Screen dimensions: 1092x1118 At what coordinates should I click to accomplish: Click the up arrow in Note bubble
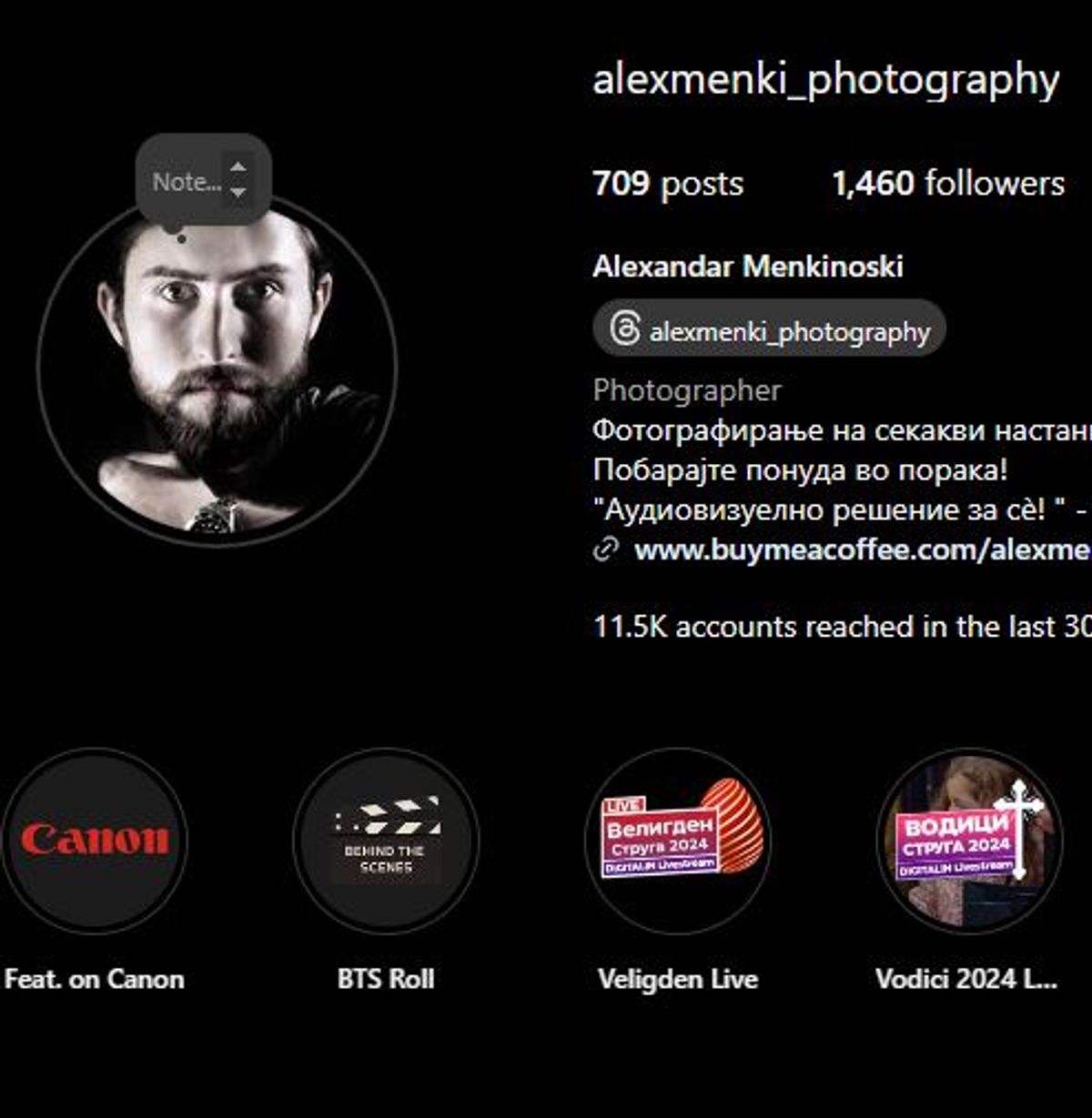coord(238,166)
